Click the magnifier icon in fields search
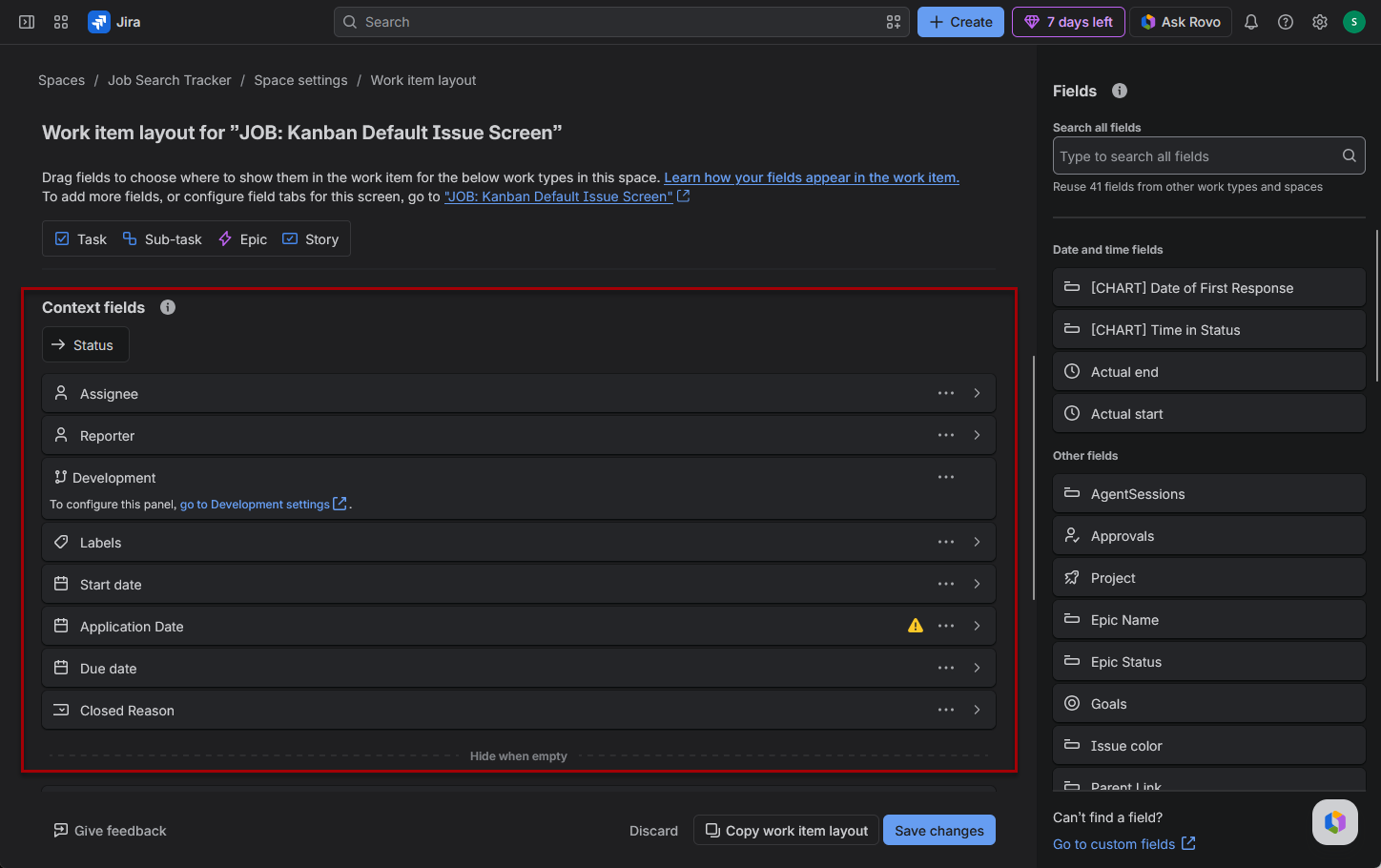This screenshot has width=1381, height=868. [1350, 155]
